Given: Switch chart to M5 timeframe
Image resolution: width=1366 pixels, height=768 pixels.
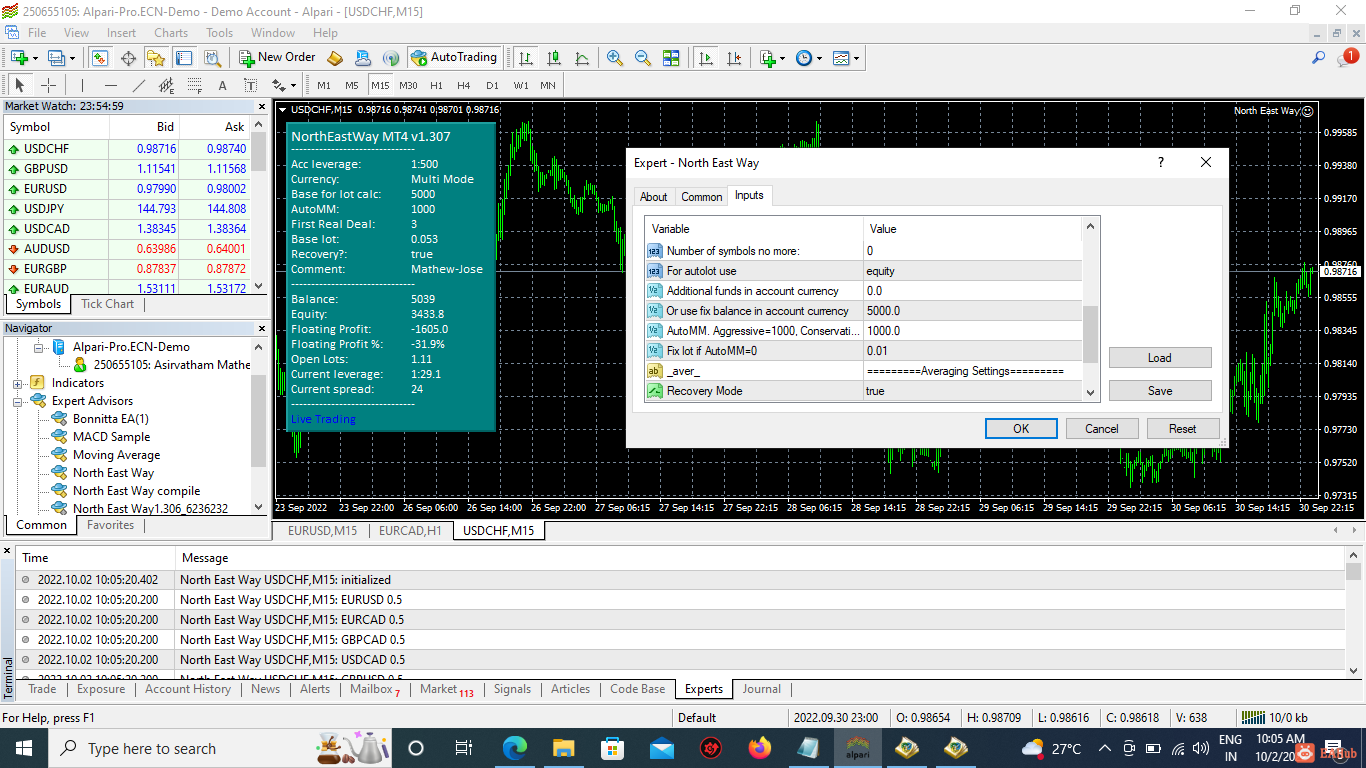Looking at the screenshot, I should (x=352, y=85).
